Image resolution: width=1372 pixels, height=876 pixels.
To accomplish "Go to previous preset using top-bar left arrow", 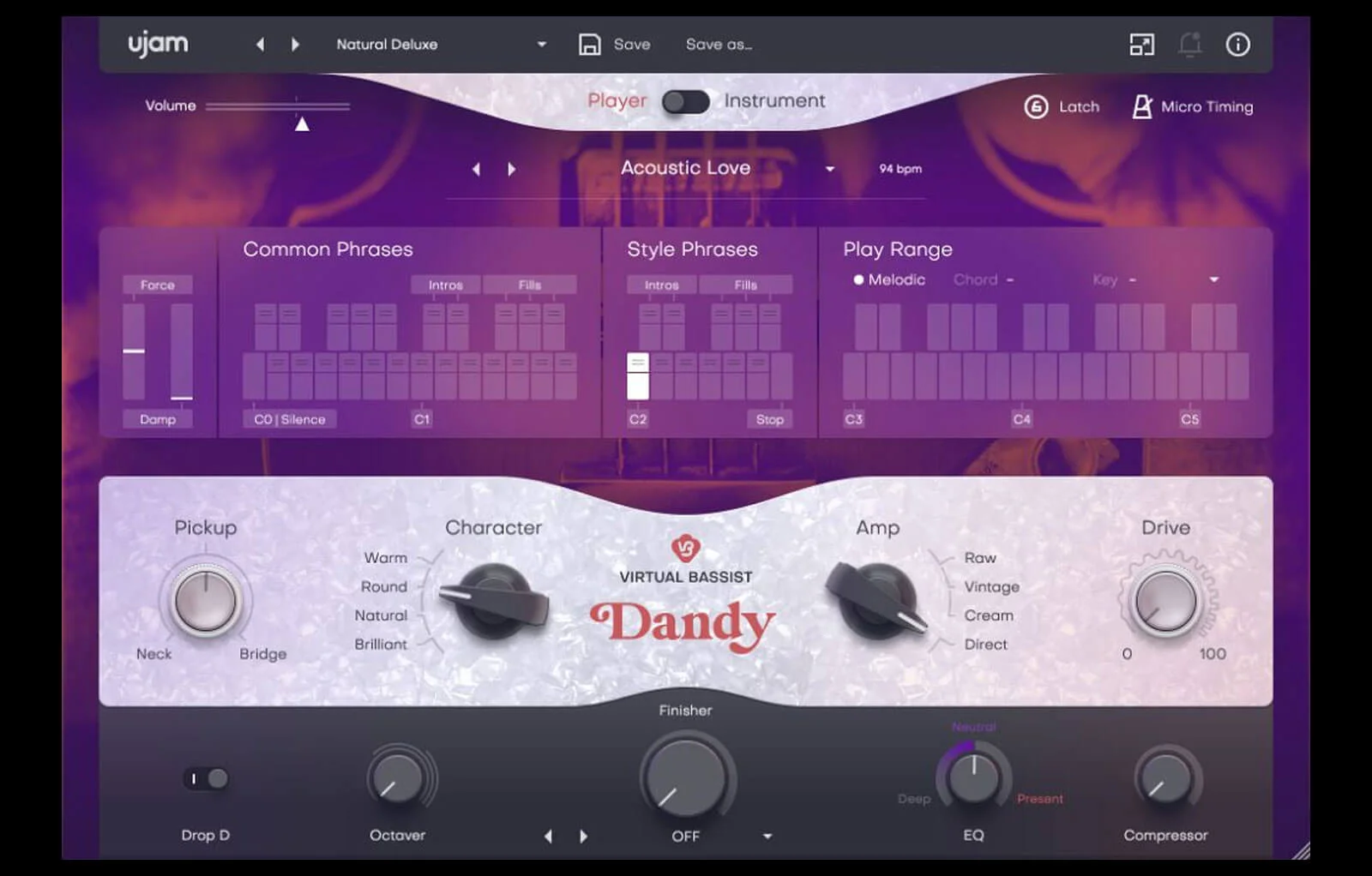I will tap(261, 45).
